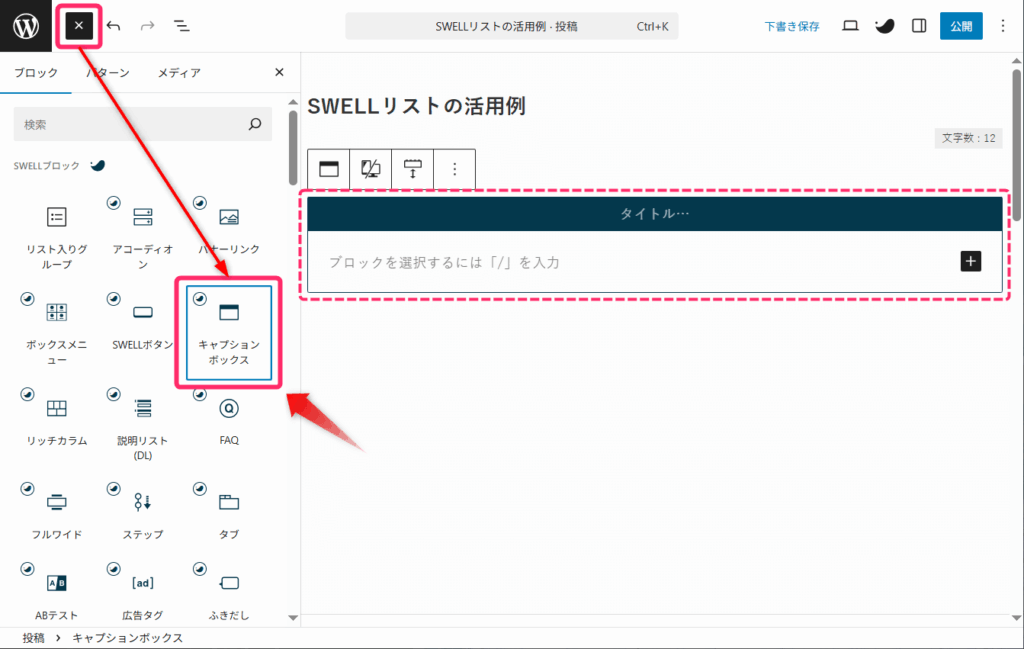Click the 投稿 breadcrumb
Screen dimensions: 1024x649
[x=33, y=638]
